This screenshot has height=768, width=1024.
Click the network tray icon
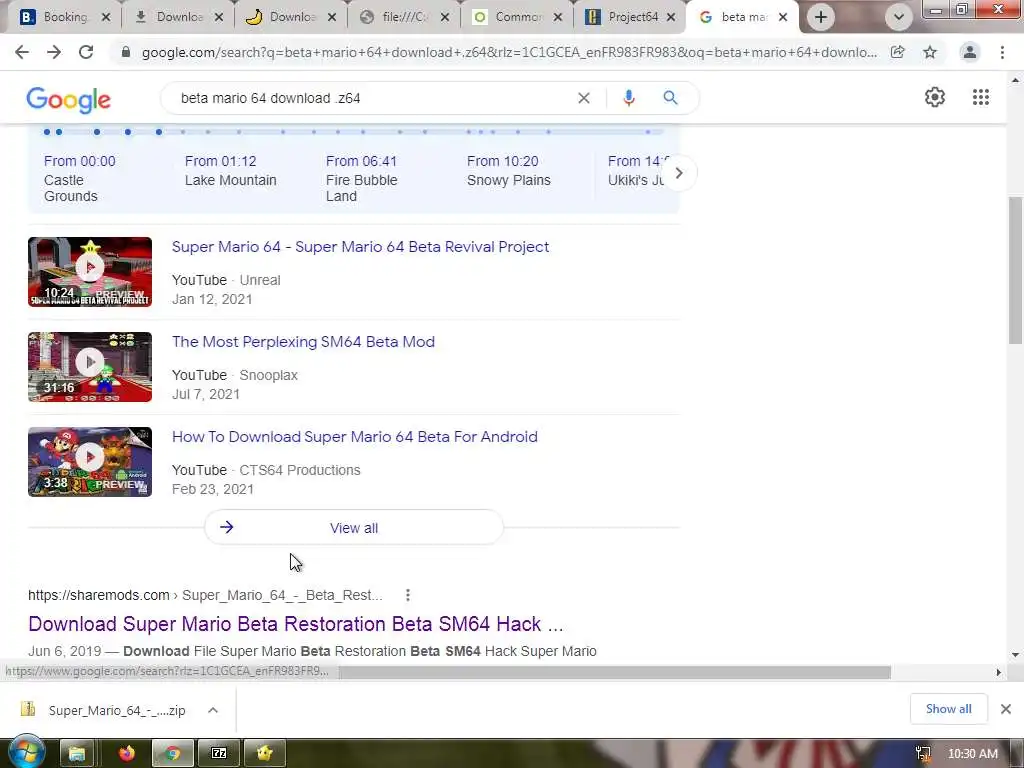(x=923, y=754)
